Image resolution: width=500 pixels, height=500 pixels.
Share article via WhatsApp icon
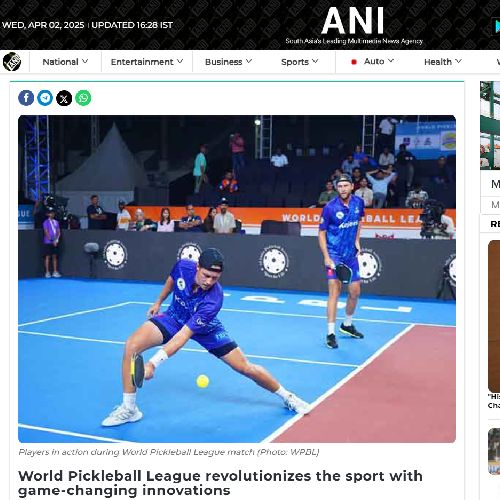(x=83, y=98)
